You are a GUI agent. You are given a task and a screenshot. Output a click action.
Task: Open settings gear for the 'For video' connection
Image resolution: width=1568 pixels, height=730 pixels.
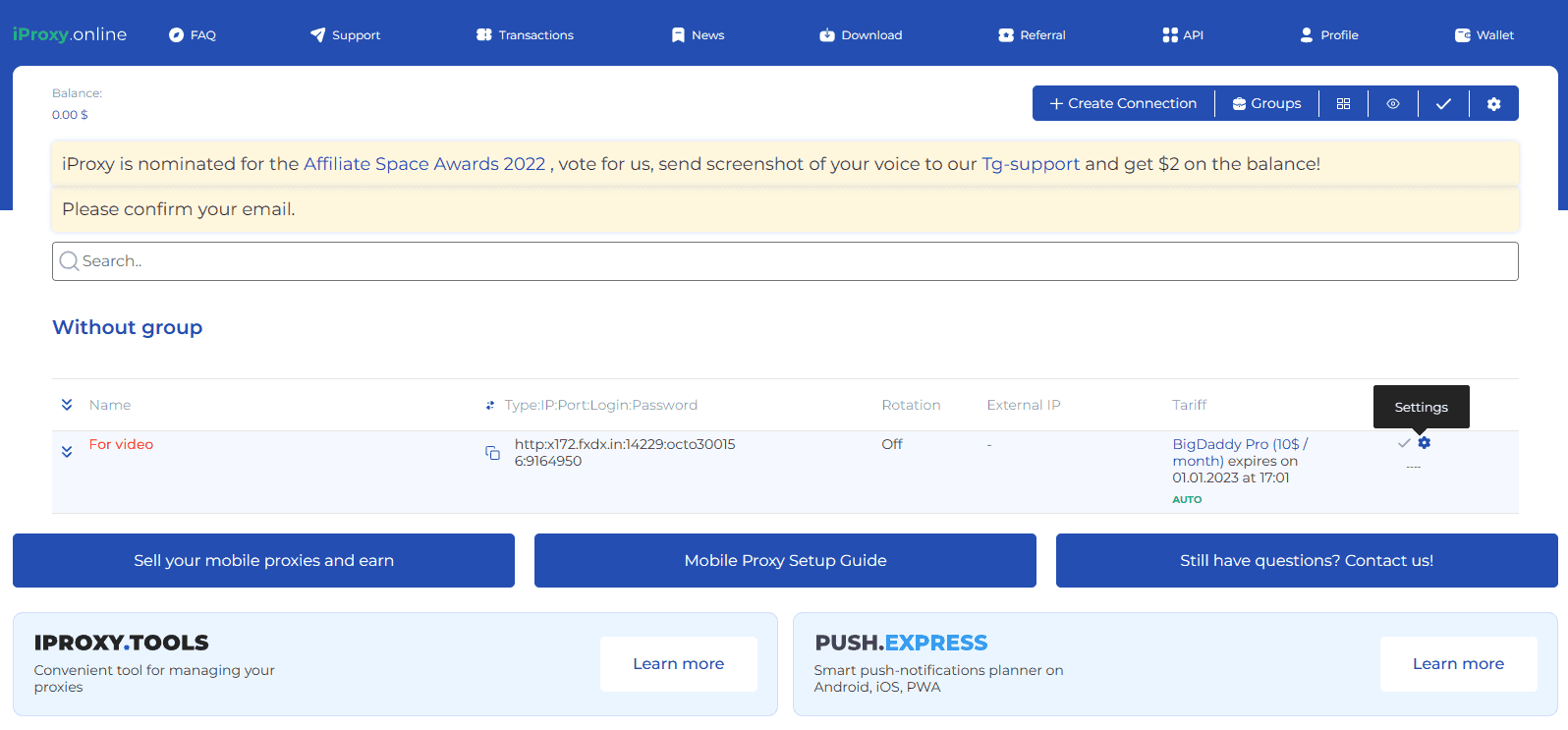1424,443
